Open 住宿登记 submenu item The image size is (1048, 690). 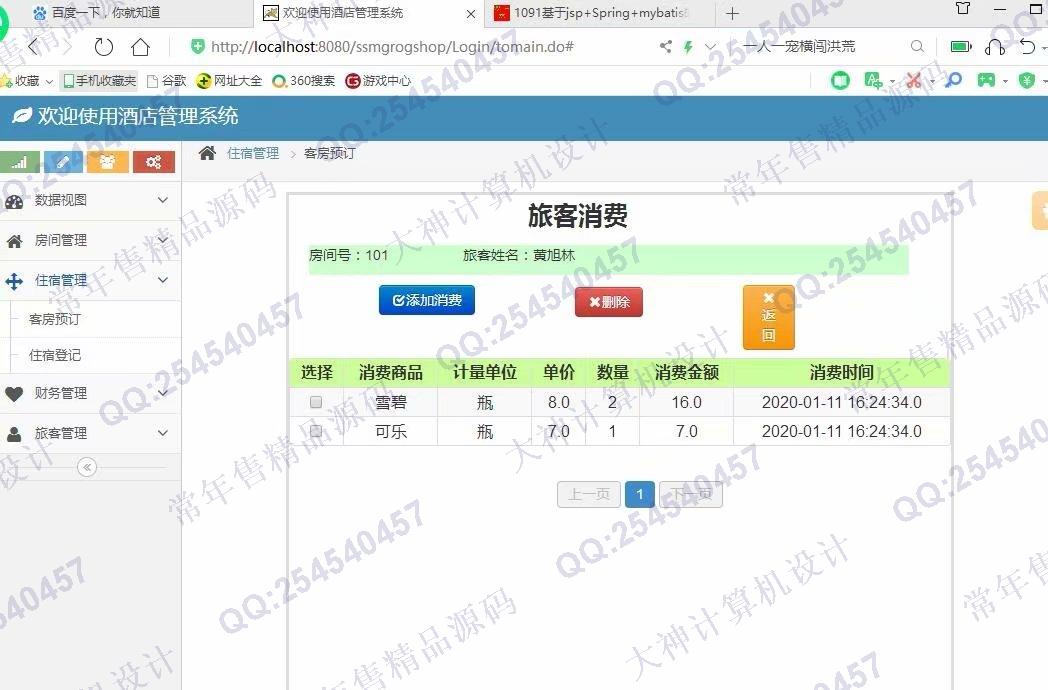55,355
